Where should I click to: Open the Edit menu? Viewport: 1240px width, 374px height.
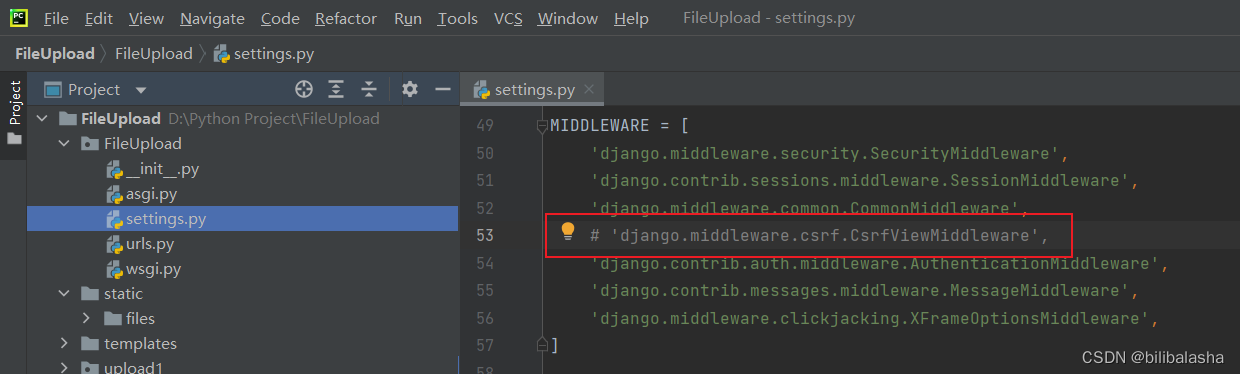tap(98, 19)
